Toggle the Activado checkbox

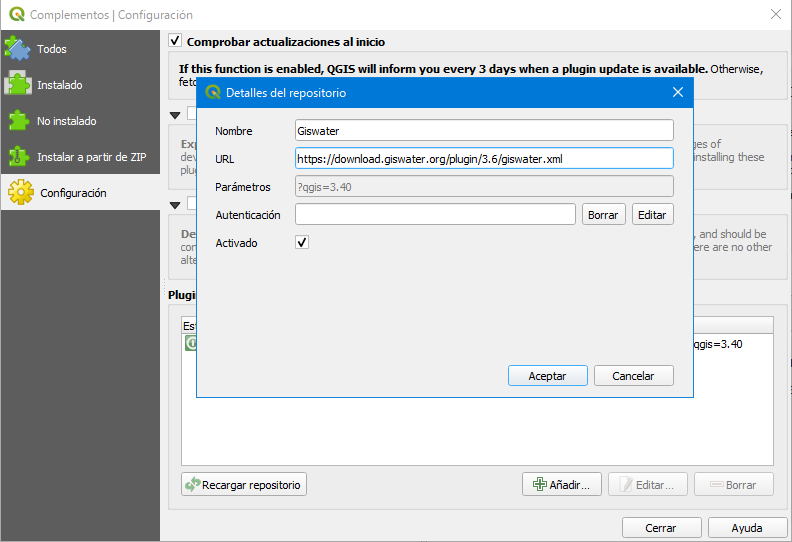[x=302, y=243]
